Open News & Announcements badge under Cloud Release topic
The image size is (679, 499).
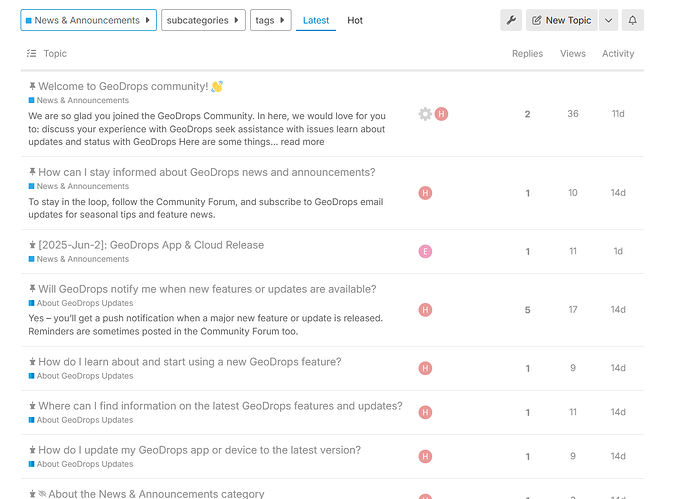tap(79, 259)
